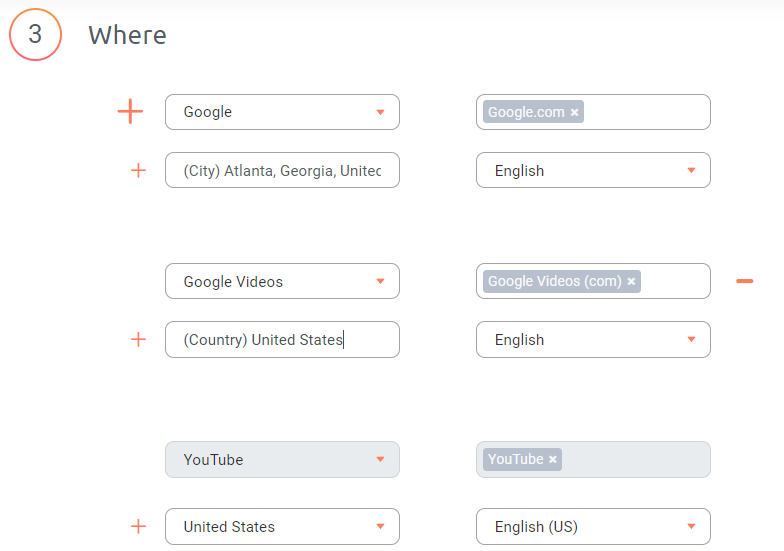The image size is (784, 551).
Task: Remove the YouTube tag
Action: [552, 459]
